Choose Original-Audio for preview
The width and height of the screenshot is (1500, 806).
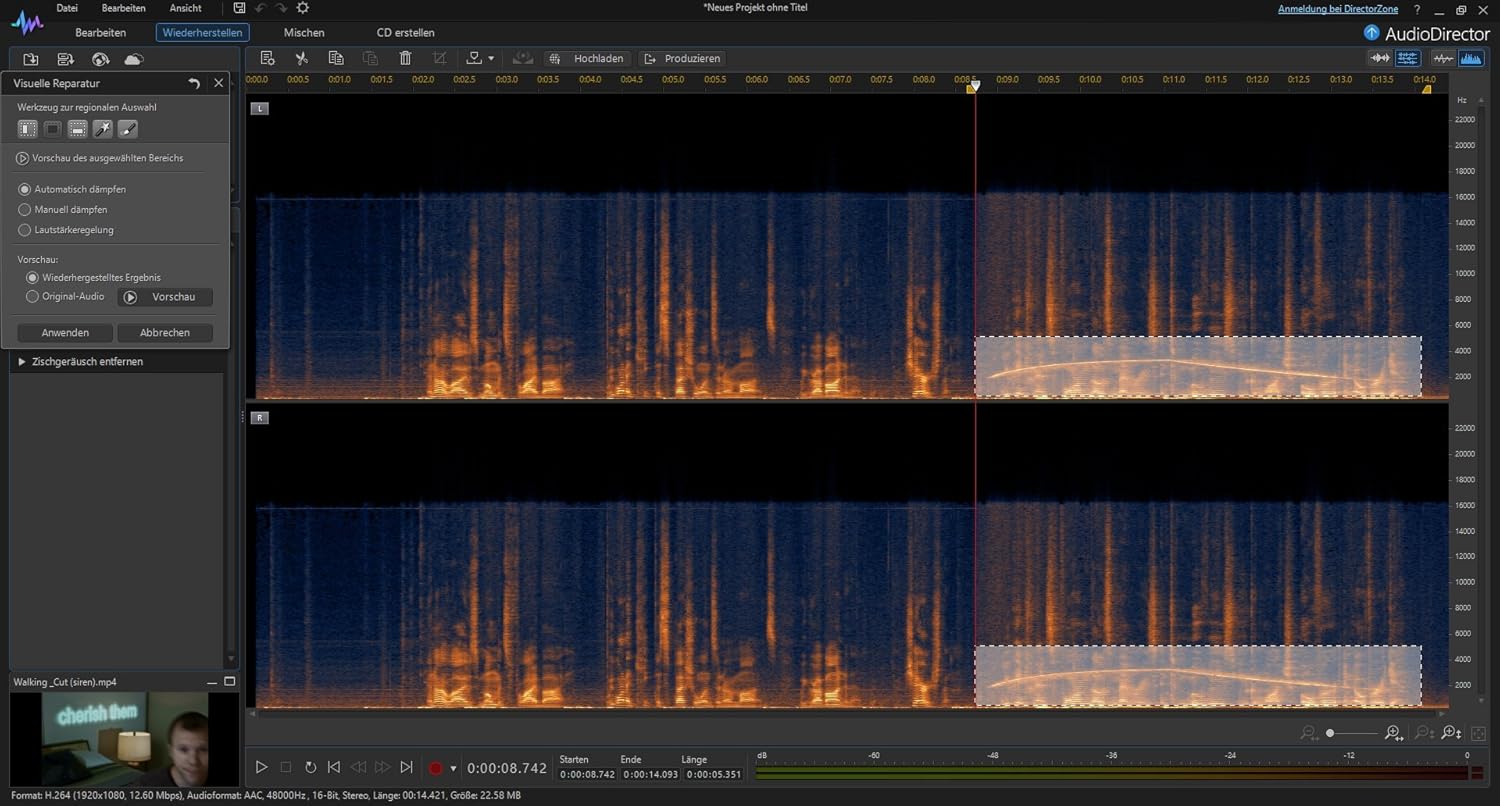pos(33,297)
